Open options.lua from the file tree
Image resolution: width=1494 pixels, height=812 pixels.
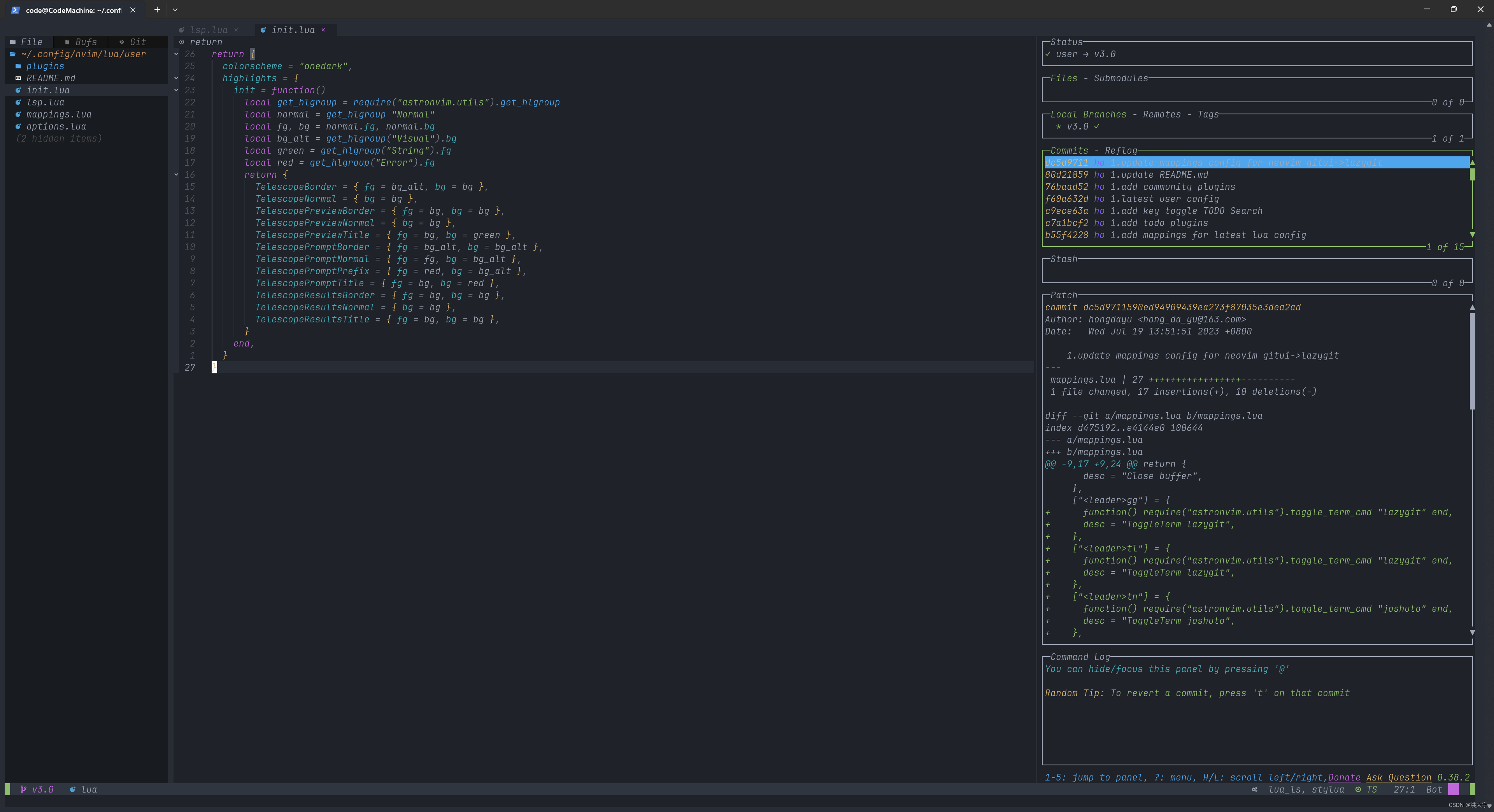pos(56,126)
